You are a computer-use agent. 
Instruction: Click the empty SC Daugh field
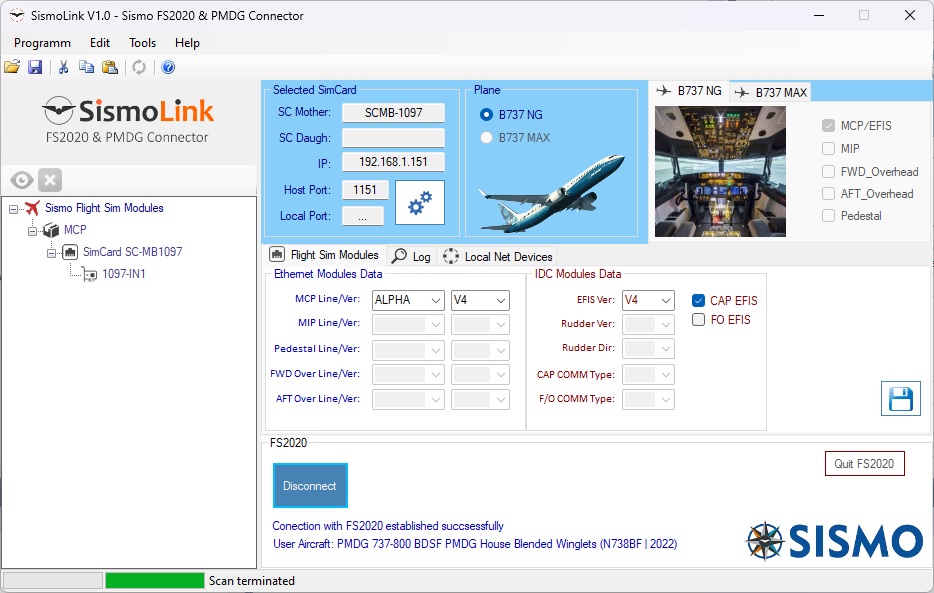[393, 138]
